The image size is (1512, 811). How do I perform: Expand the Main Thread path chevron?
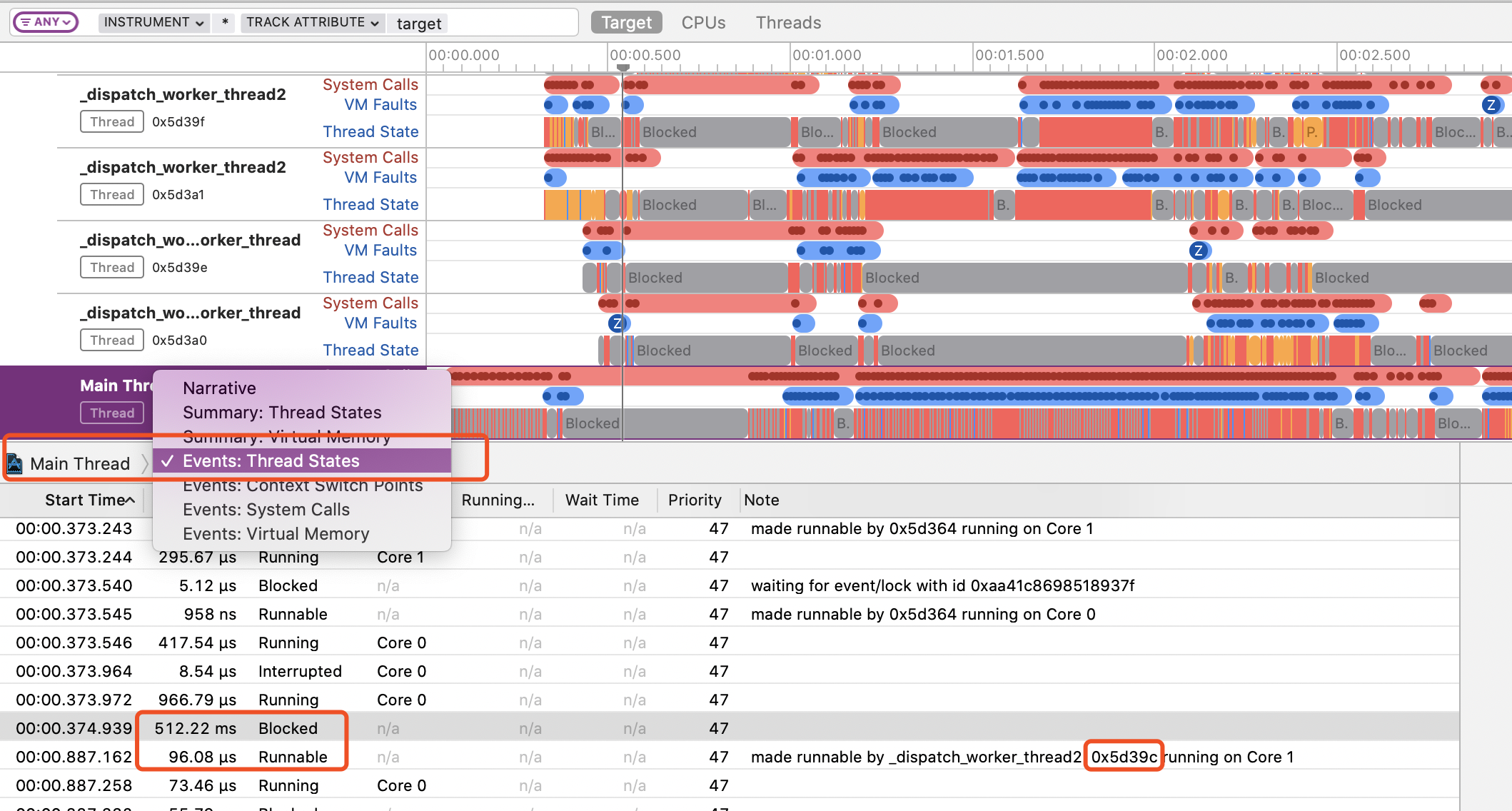145,464
